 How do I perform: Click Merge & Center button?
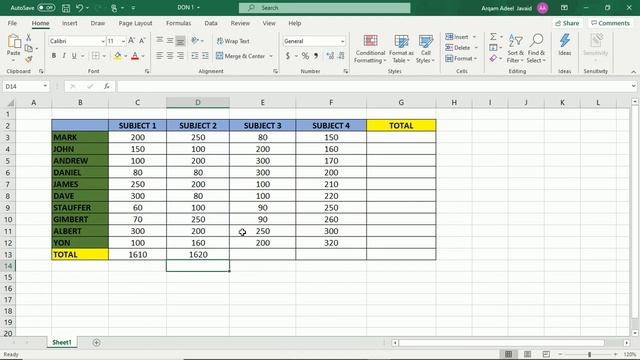pos(240,56)
